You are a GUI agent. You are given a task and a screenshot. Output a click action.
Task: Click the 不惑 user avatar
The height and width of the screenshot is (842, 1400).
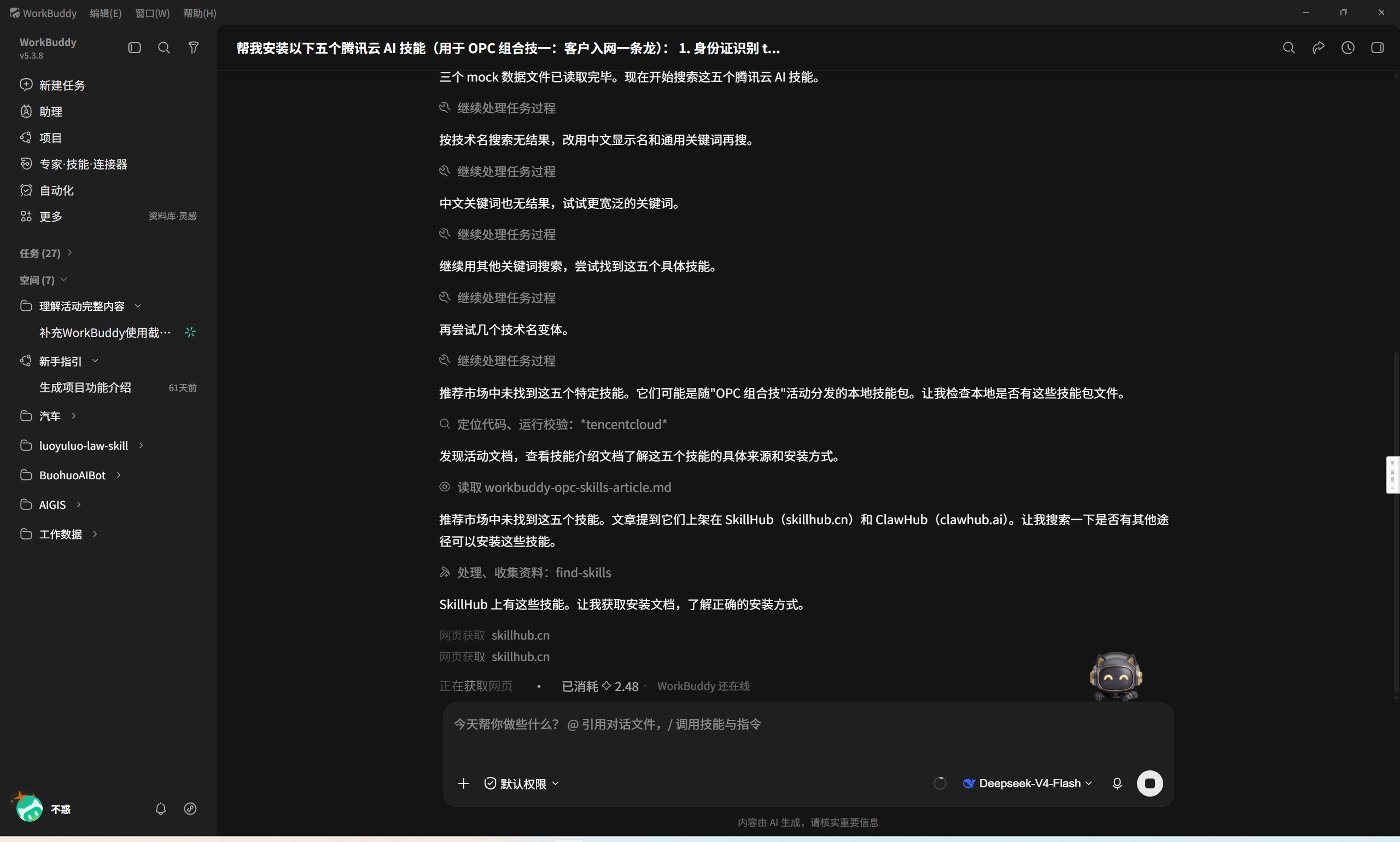pos(29,808)
